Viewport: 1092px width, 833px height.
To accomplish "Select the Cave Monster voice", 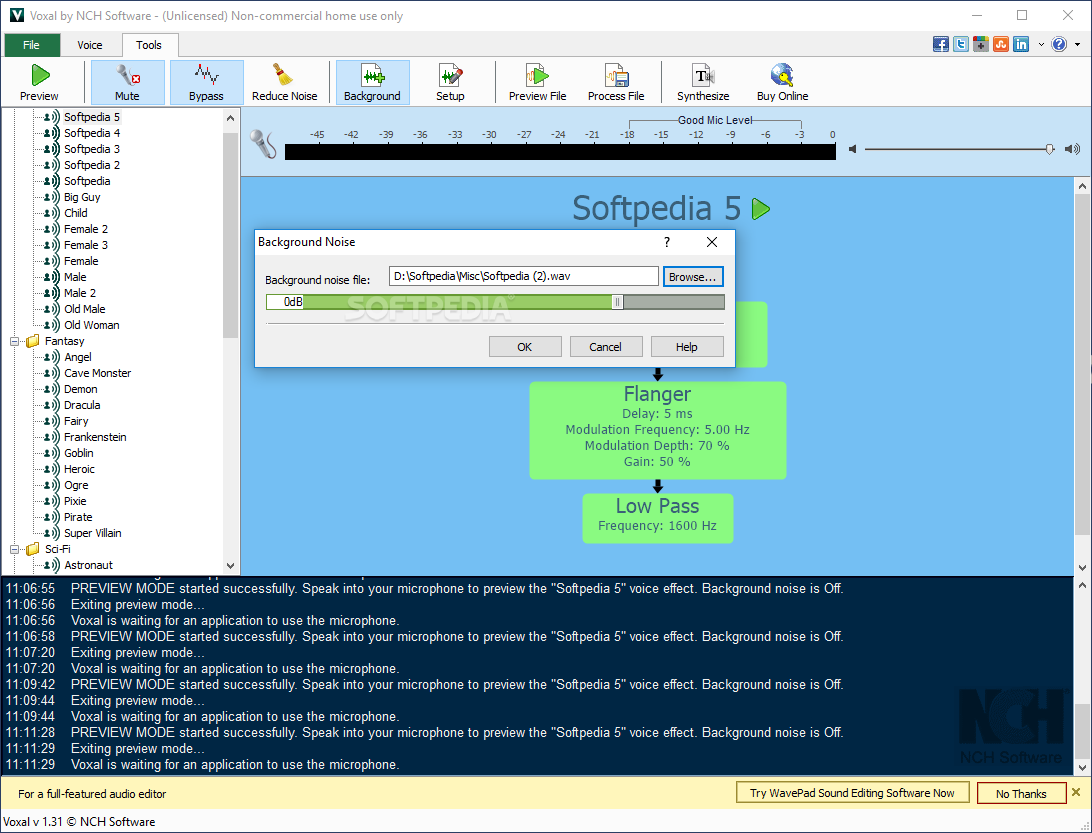I will 98,373.
